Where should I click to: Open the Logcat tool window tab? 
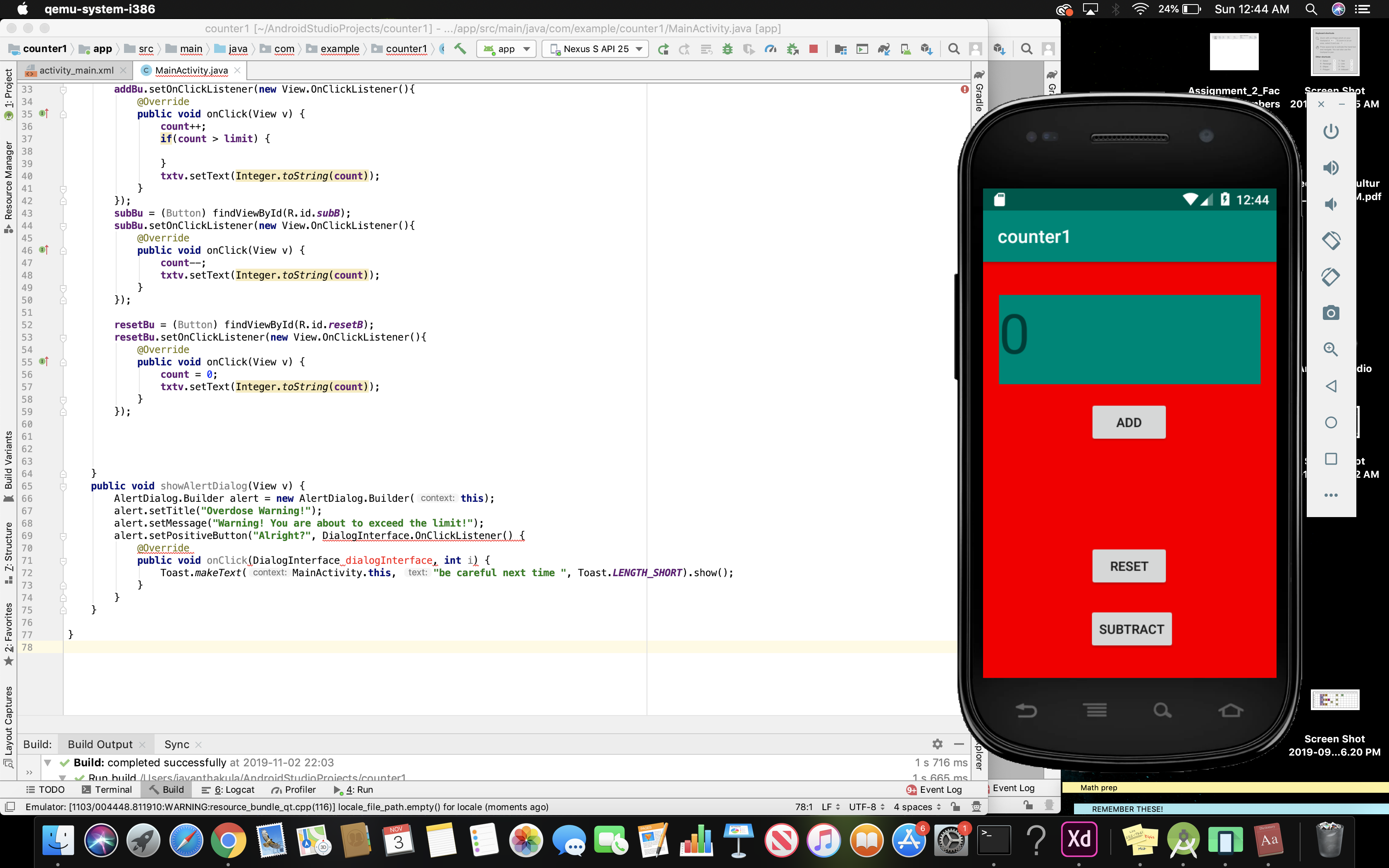229,789
